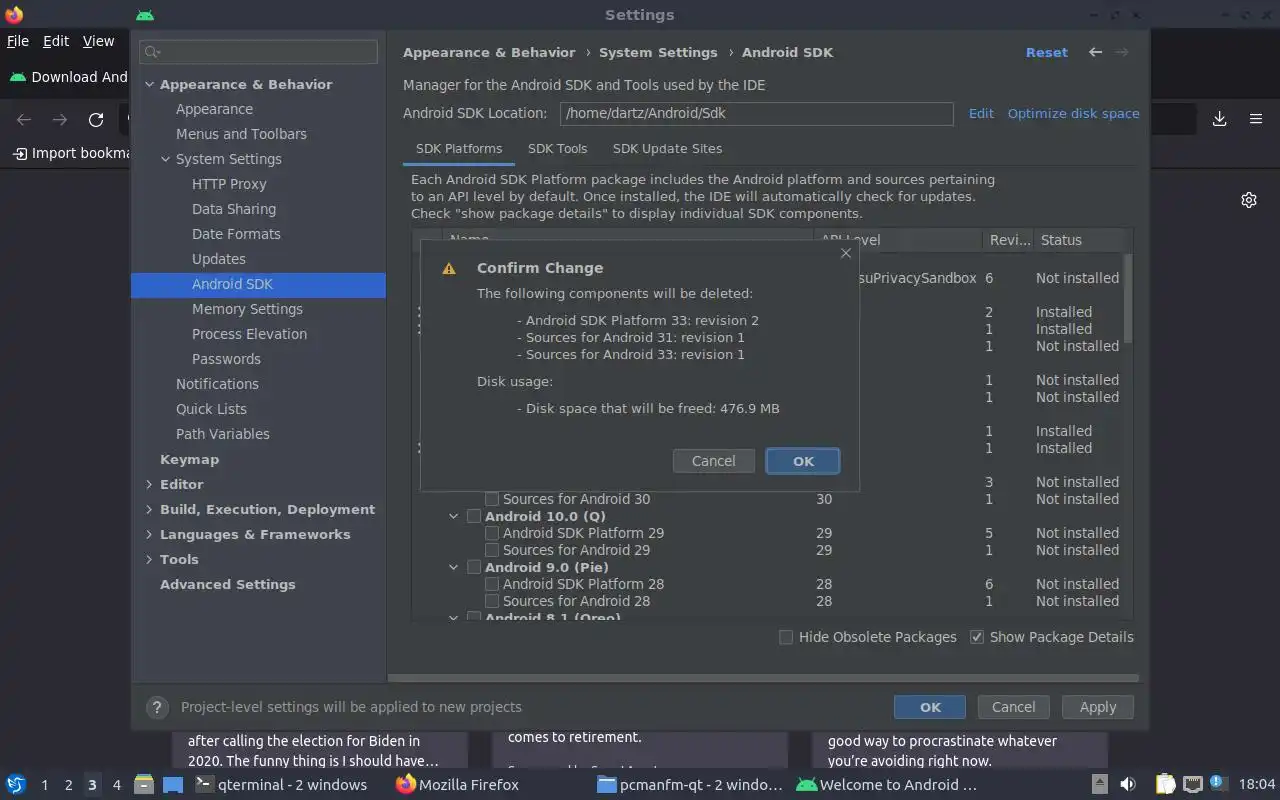
Task: Uncheck Show Package Details
Action: point(977,637)
